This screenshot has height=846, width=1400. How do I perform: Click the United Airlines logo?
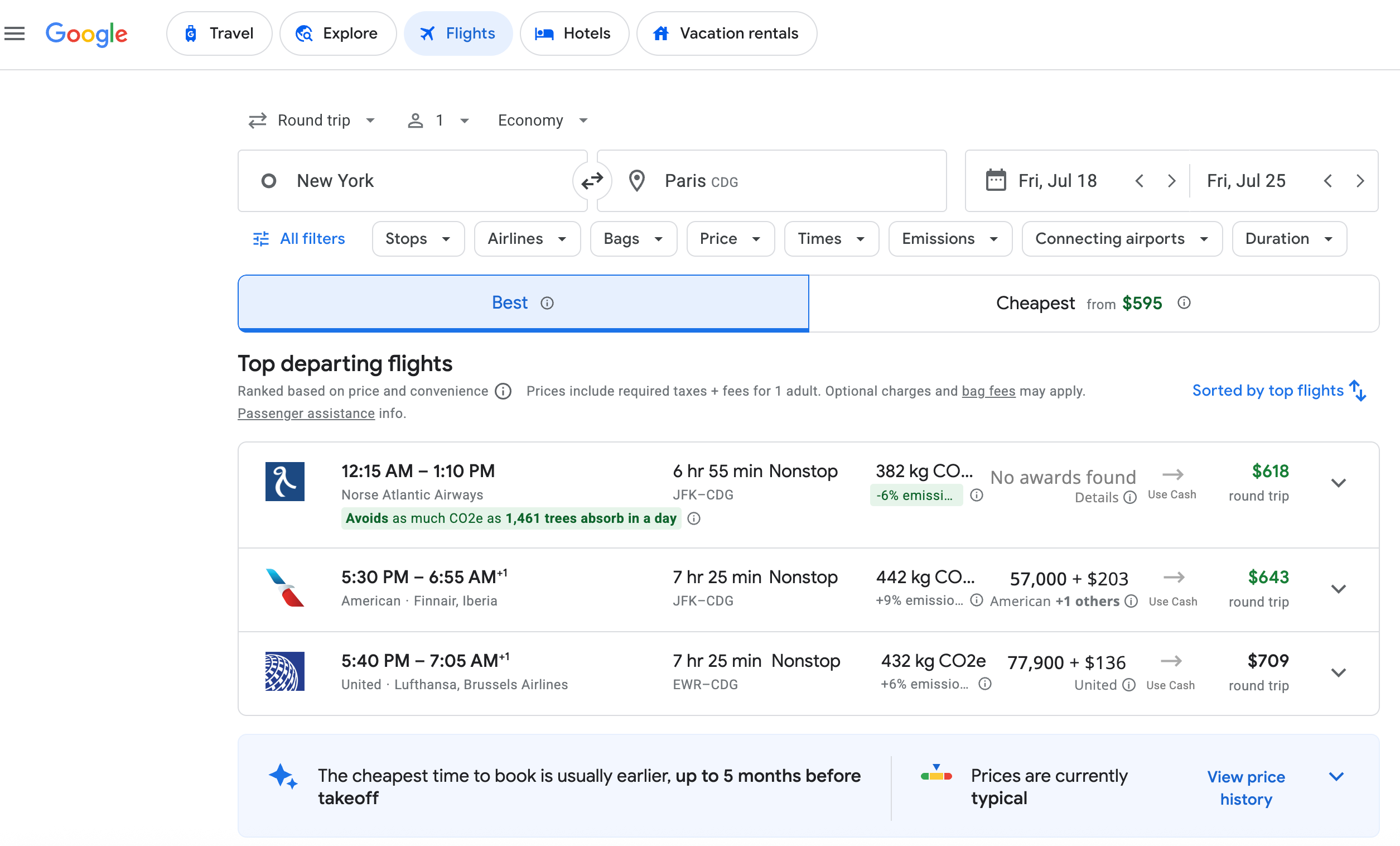pos(284,671)
